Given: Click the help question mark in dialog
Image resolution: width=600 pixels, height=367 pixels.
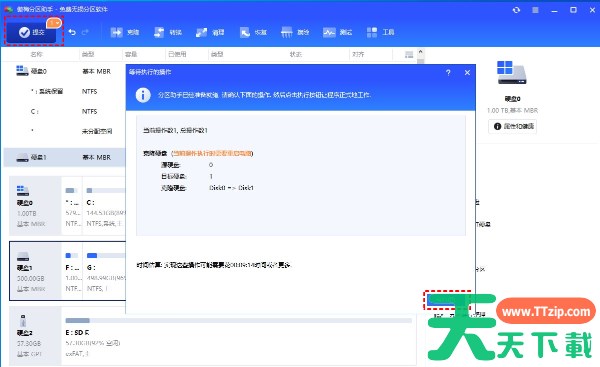Looking at the screenshot, I should 448,72.
